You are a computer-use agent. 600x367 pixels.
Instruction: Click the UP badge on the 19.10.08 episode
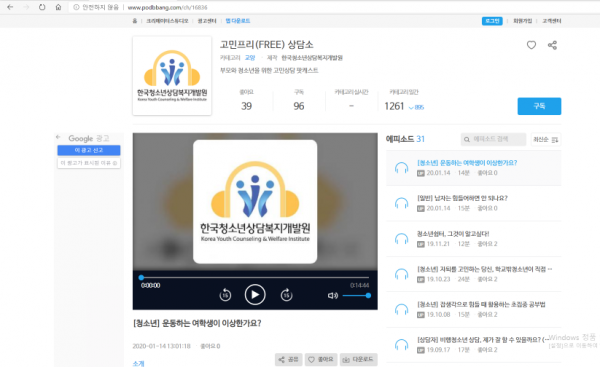coord(421,315)
